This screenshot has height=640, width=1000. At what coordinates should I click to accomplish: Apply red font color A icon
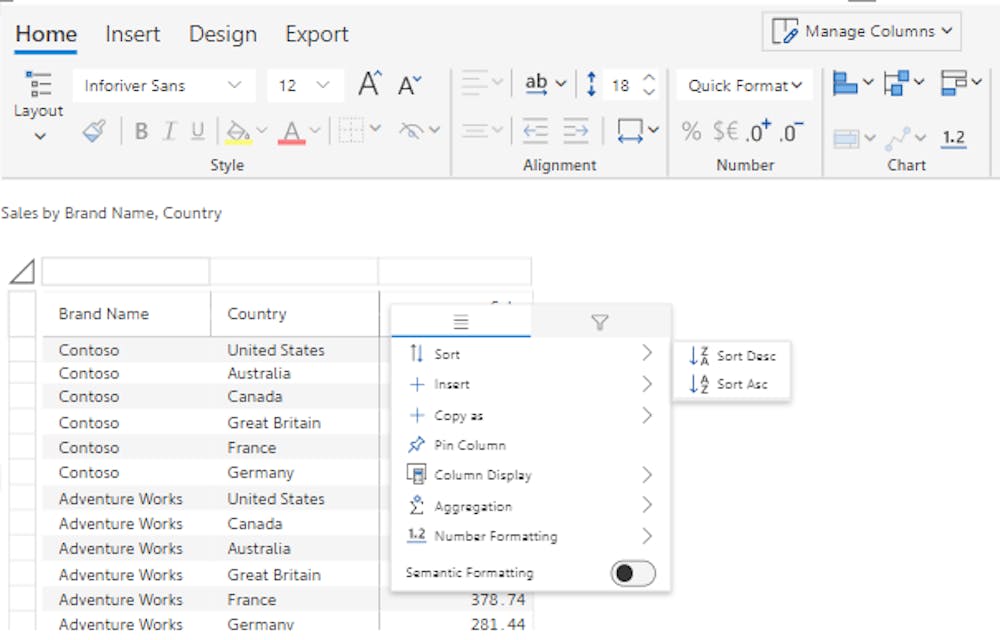click(291, 132)
